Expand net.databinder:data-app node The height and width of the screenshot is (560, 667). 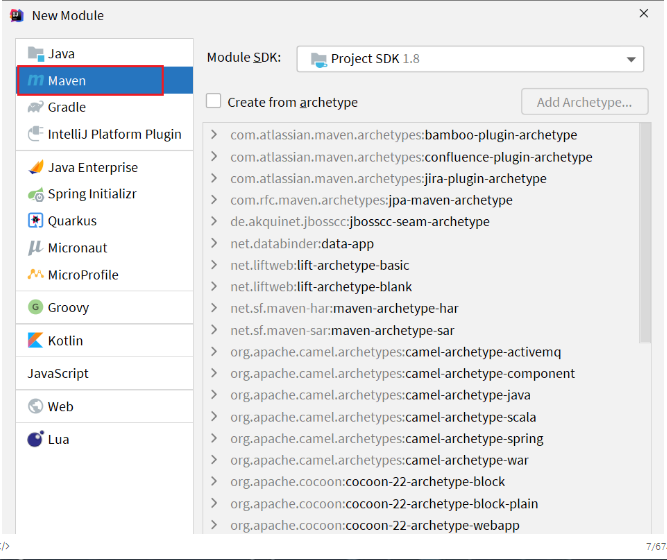point(214,243)
